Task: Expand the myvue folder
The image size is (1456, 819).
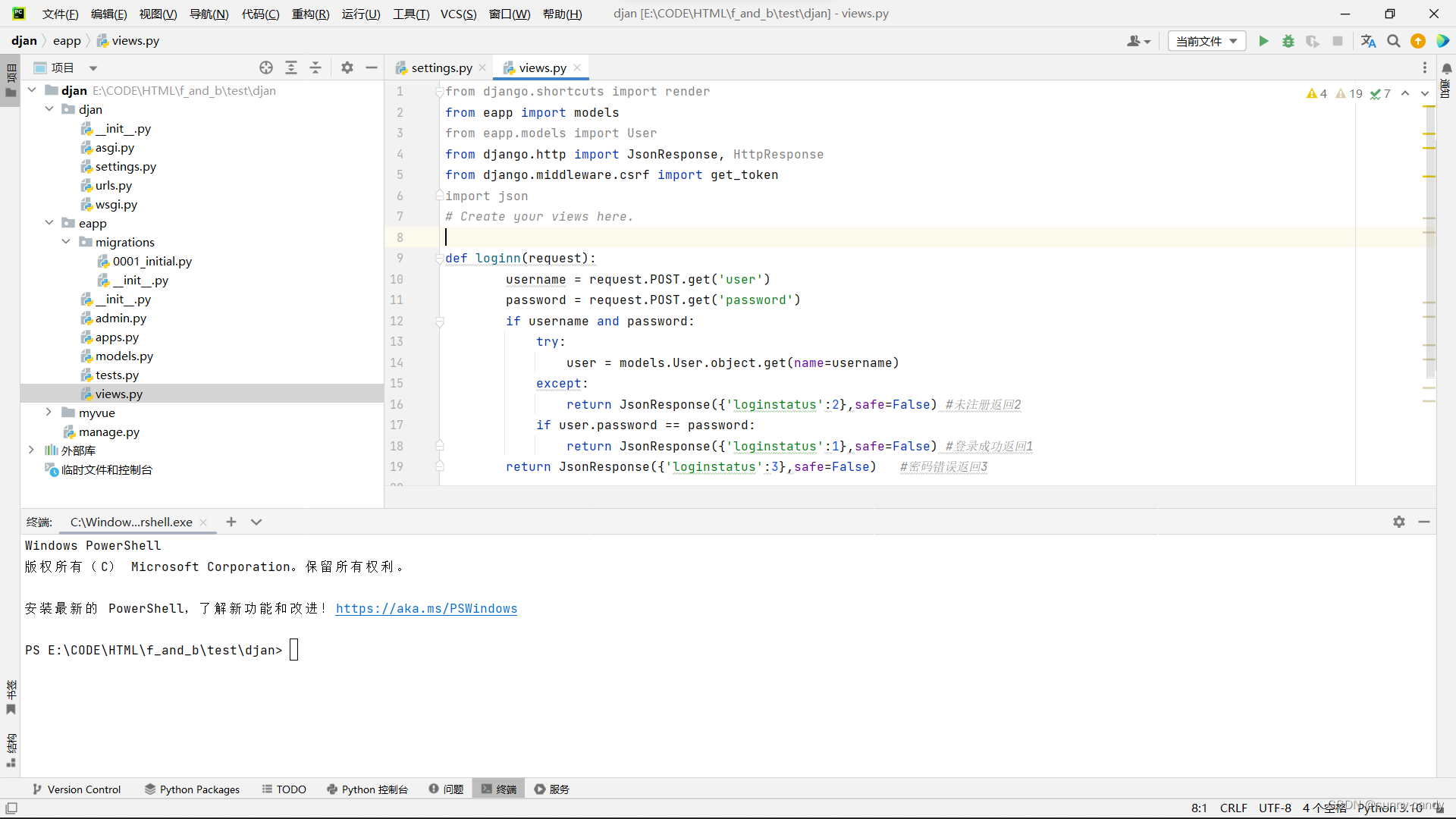Action: tap(49, 412)
